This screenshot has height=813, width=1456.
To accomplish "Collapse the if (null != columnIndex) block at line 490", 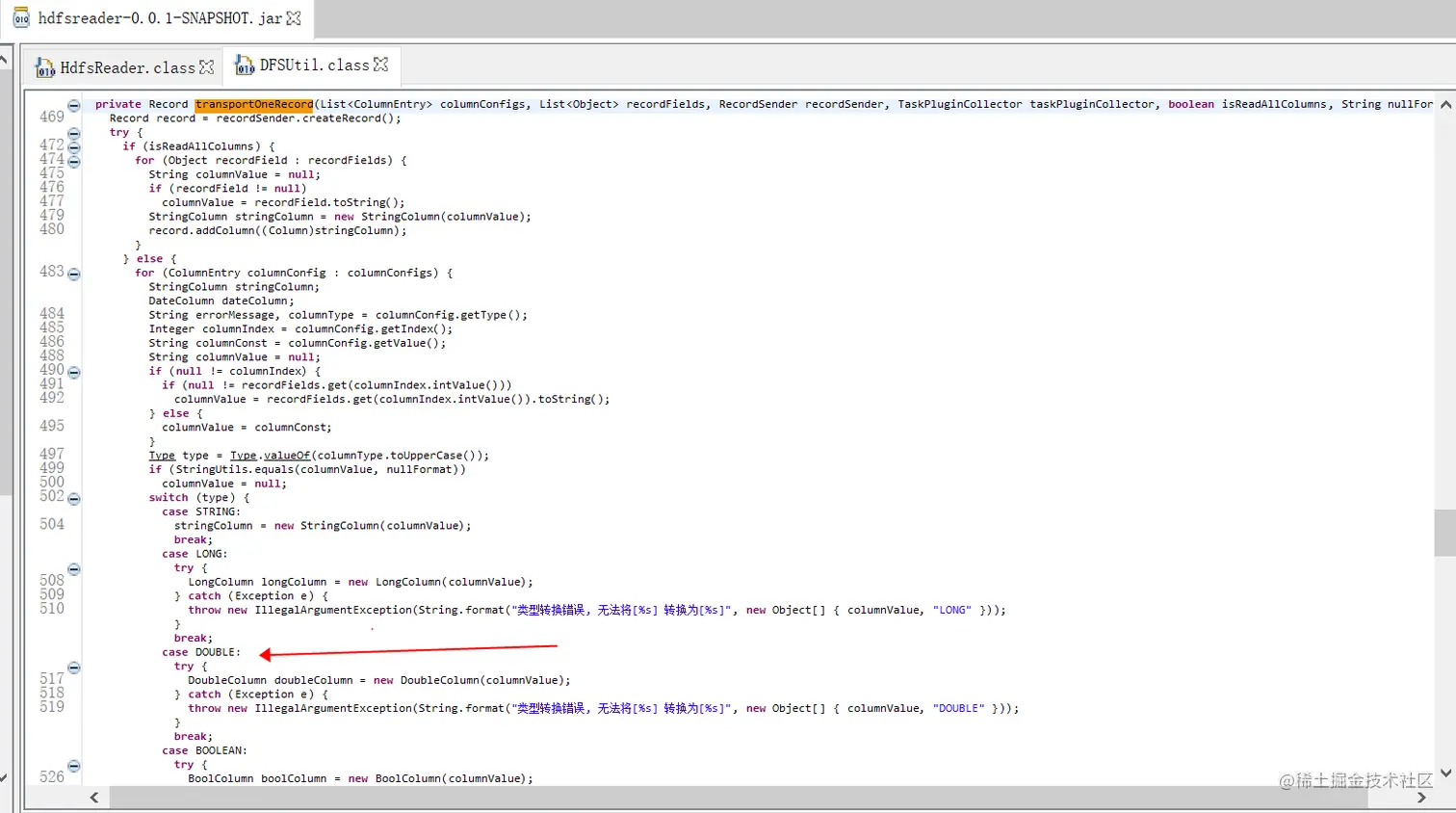I will coord(74,372).
